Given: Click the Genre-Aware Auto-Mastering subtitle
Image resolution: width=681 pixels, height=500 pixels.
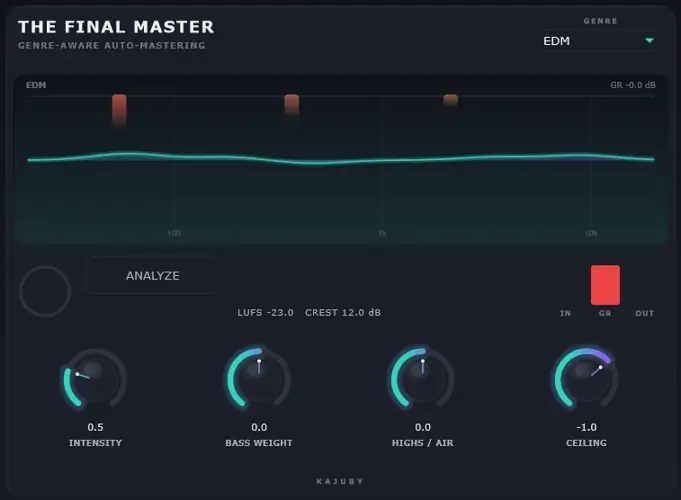Looking at the screenshot, I should click(x=112, y=45).
